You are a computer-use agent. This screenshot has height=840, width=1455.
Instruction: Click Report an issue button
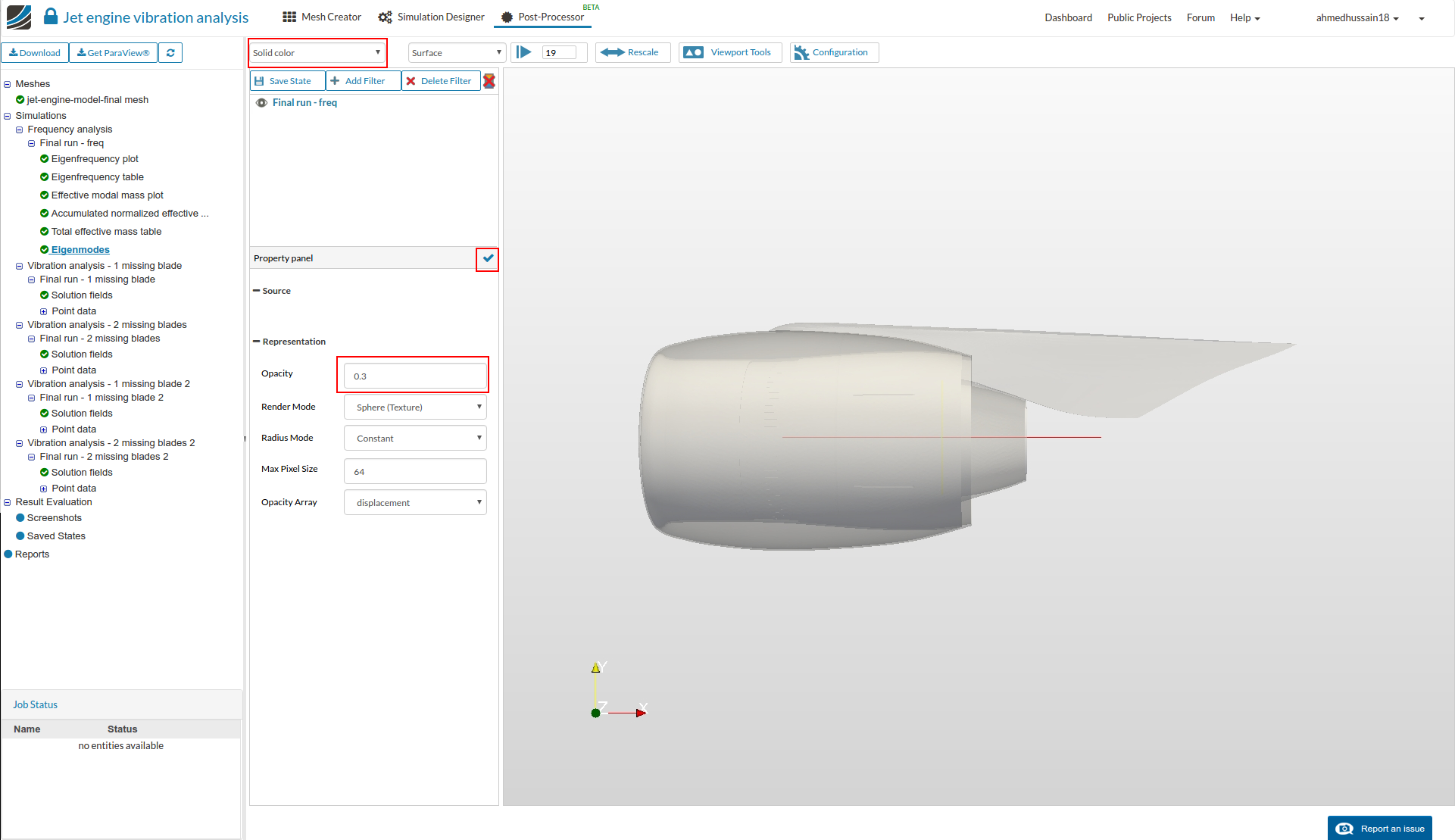1379,828
